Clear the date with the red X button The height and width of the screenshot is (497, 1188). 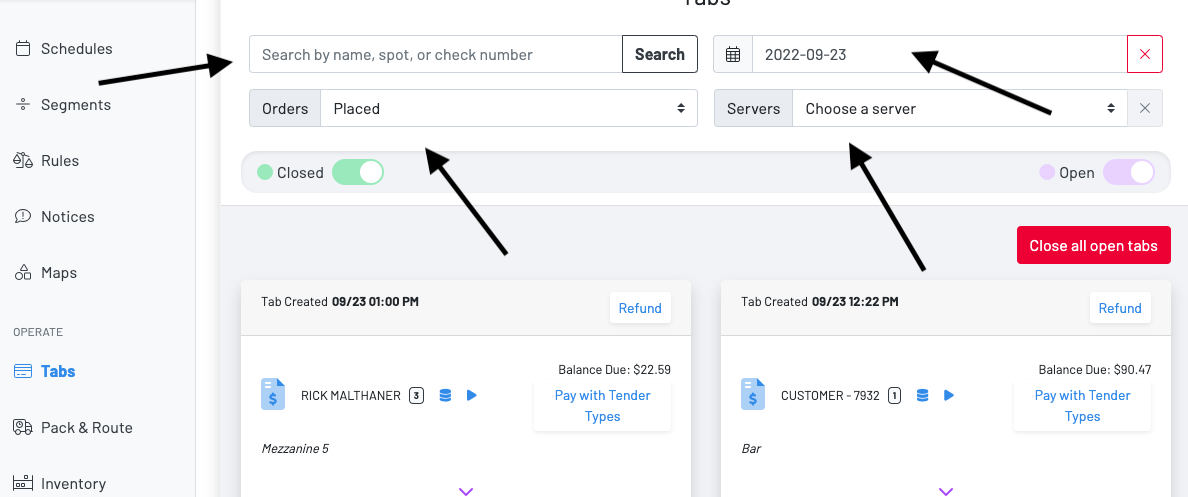coord(1145,55)
